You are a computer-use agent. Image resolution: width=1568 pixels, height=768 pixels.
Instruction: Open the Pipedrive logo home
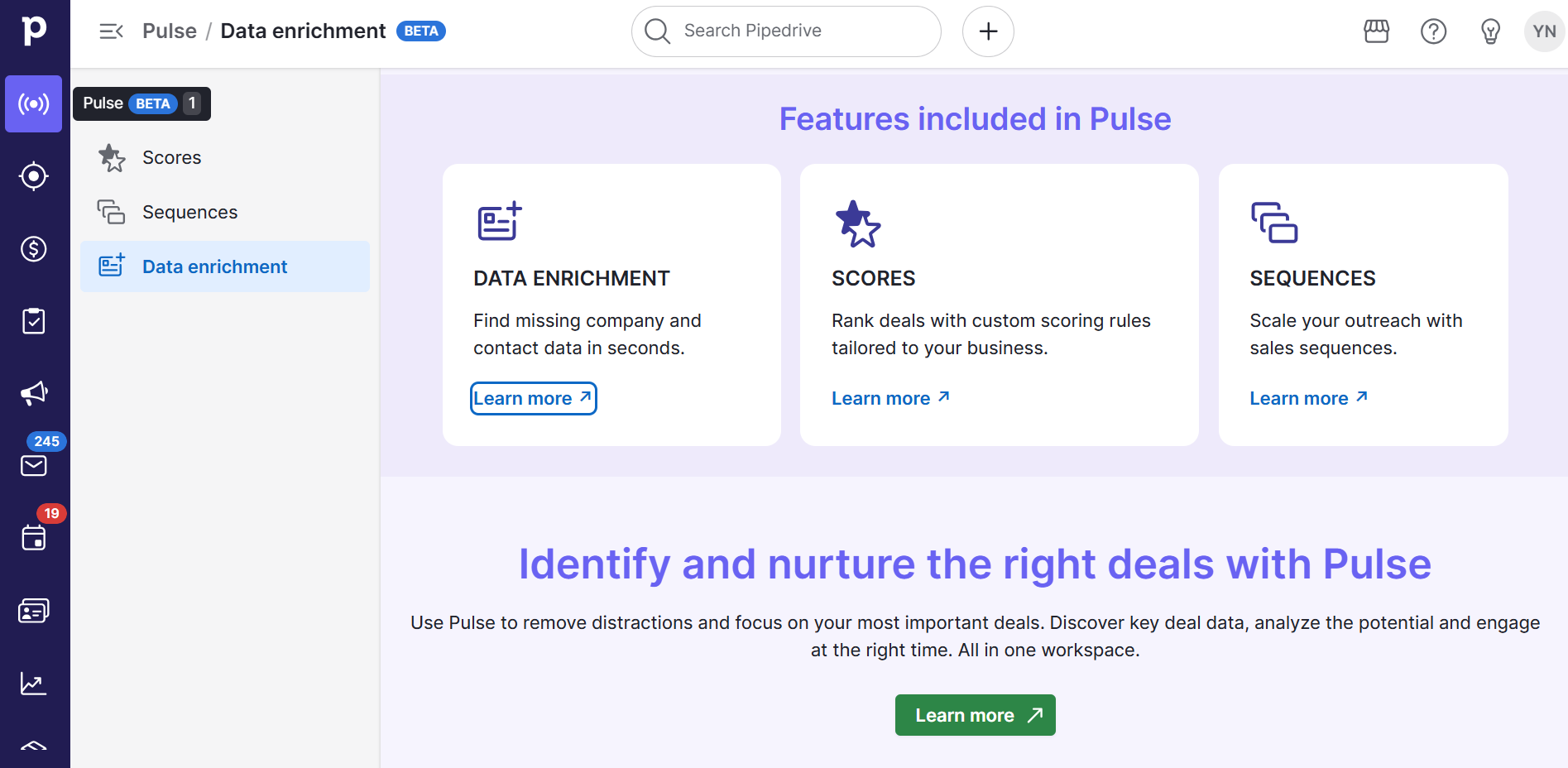pyautogui.click(x=34, y=31)
